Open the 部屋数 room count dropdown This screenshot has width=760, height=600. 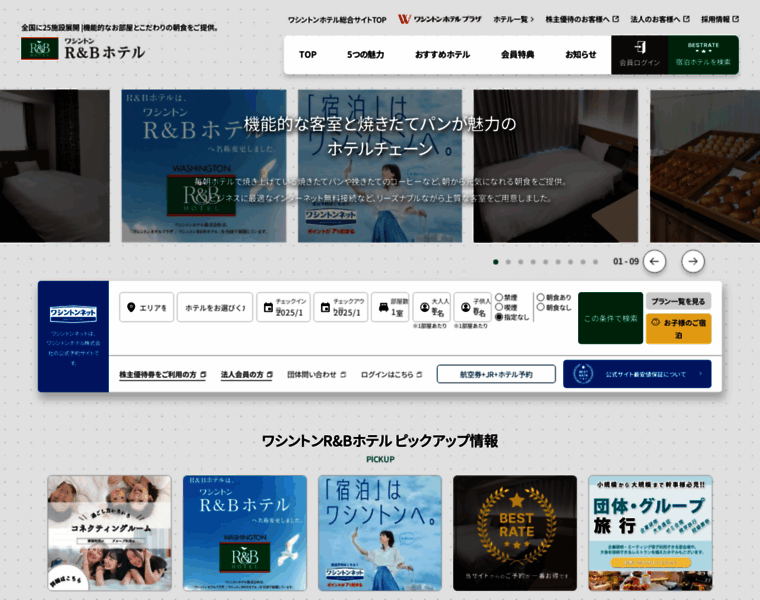point(390,307)
